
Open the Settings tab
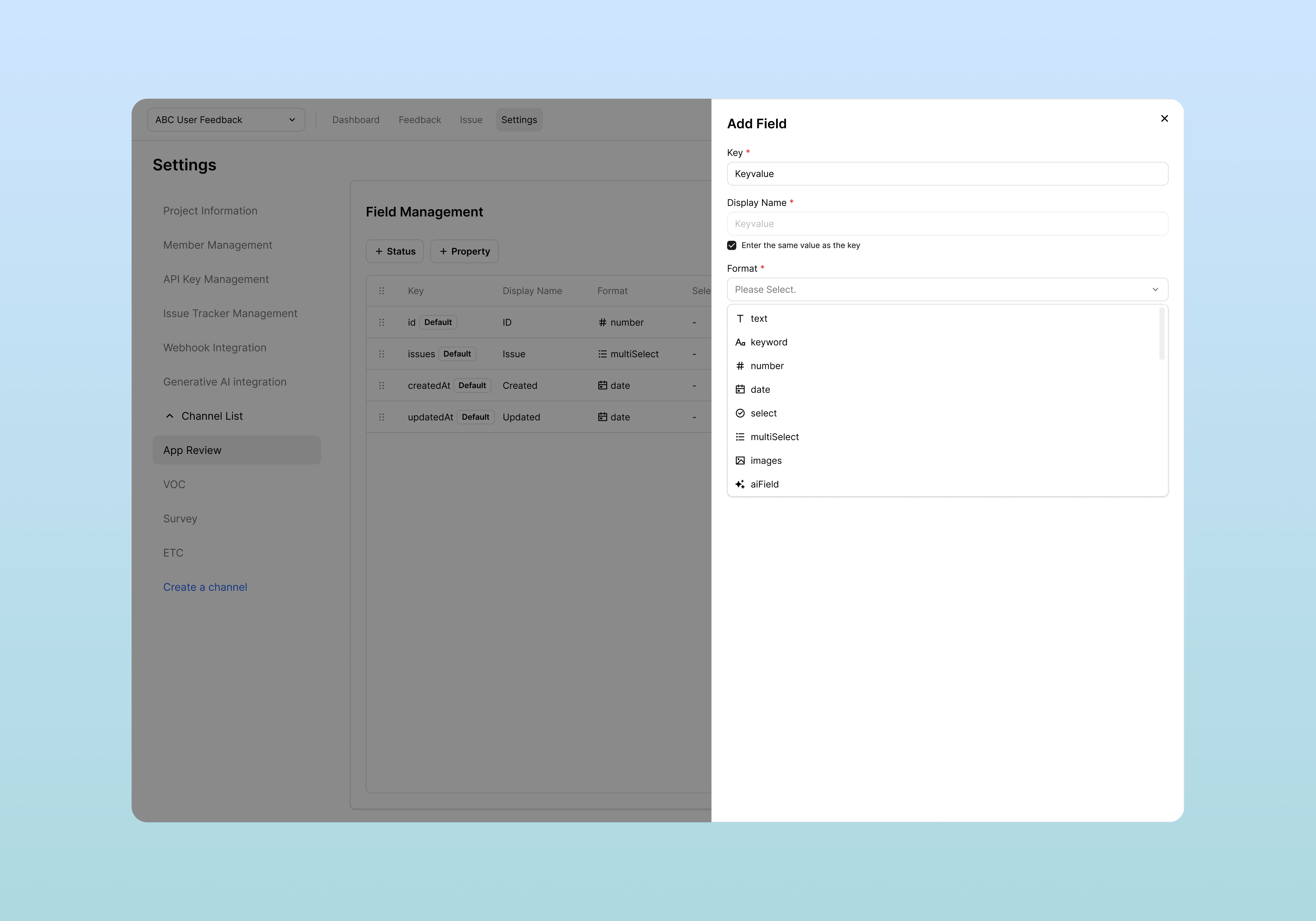point(519,120)
